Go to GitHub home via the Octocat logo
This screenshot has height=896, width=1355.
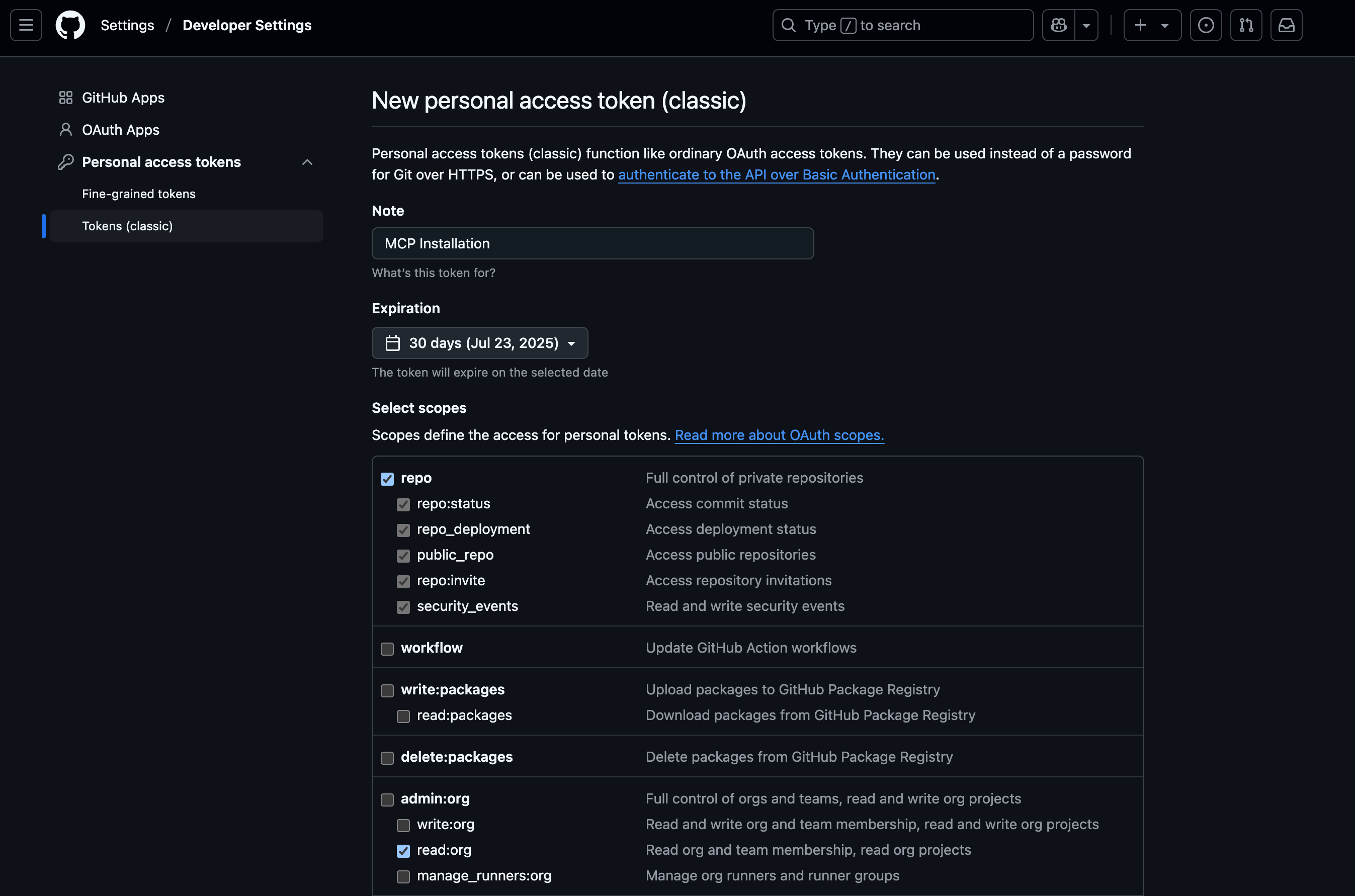coord(70,25)
